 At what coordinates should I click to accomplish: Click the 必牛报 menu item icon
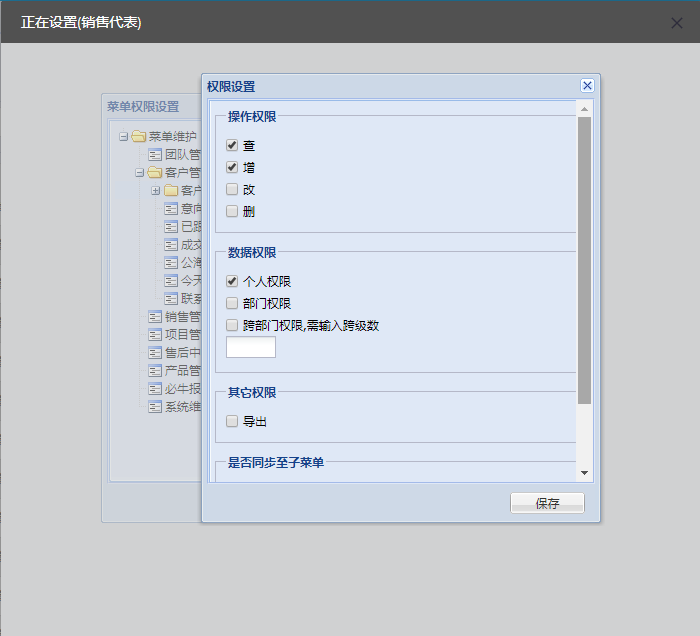[x=155, y=389]
